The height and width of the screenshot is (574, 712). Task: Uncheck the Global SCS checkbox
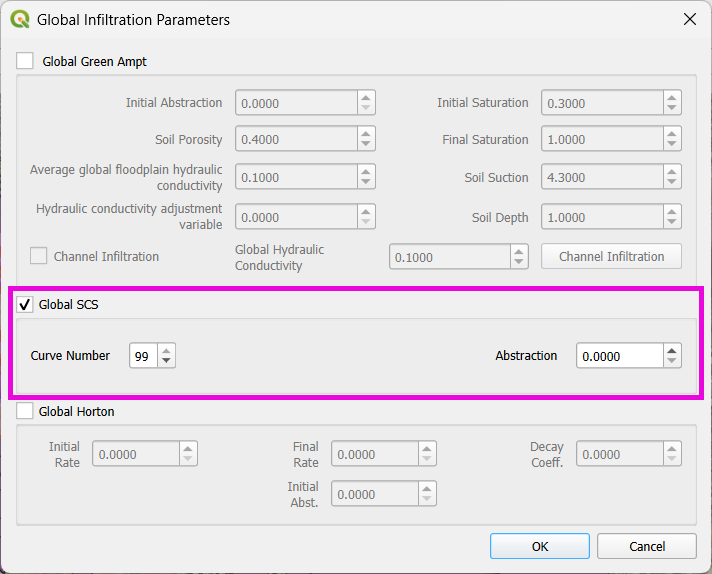click(25, 304)
